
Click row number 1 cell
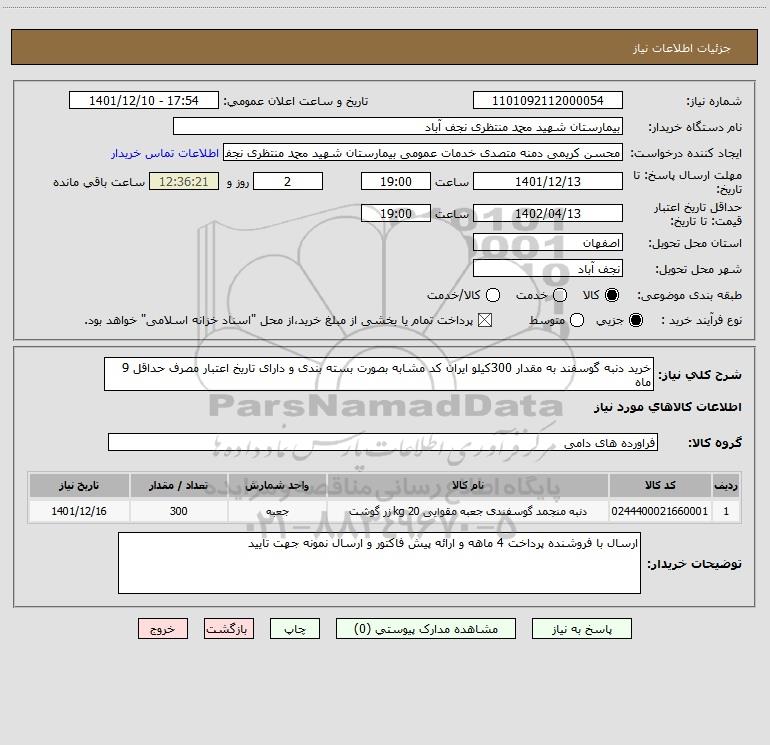(x=726, y=511)
